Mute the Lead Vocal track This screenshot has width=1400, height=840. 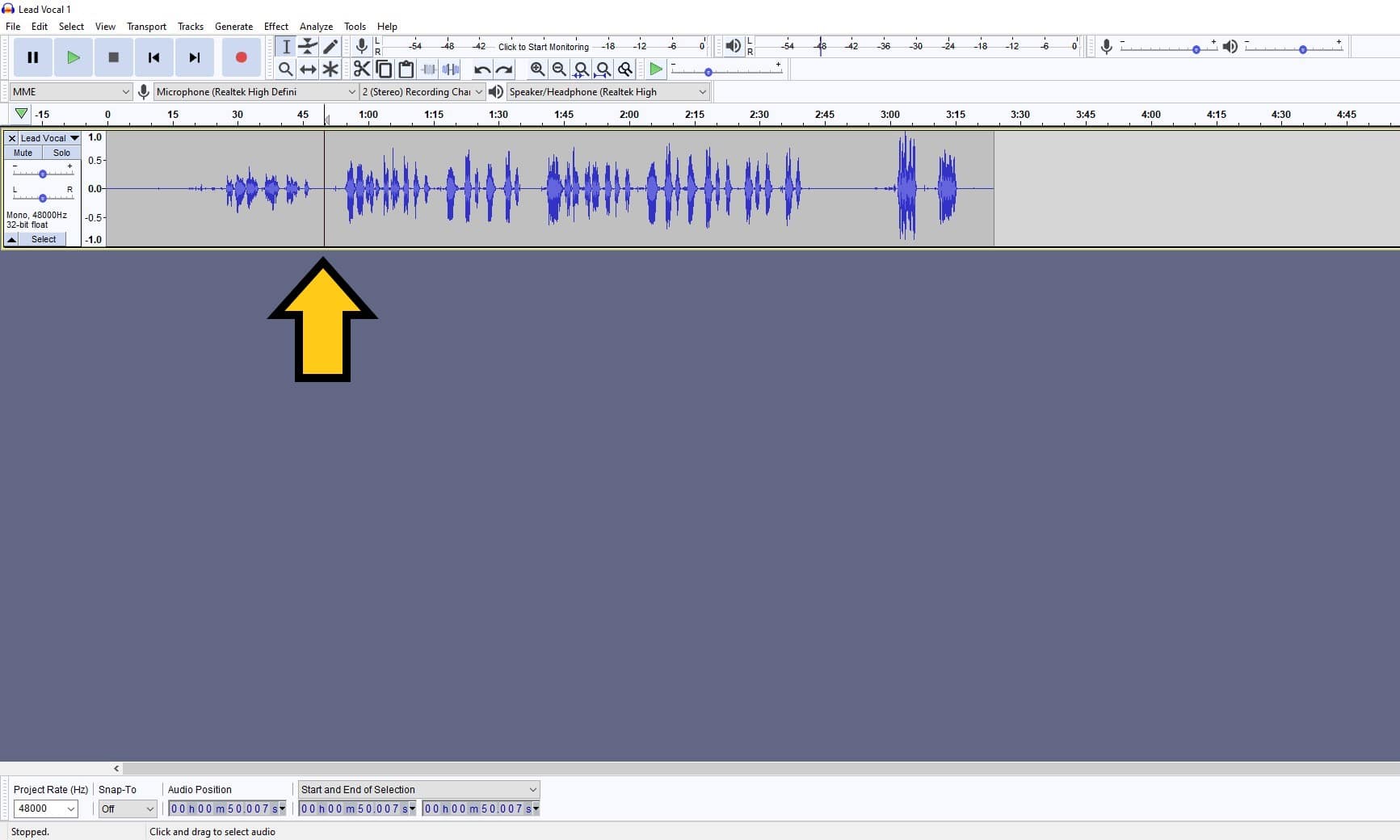pyautogui.click(x=22, y=153)
